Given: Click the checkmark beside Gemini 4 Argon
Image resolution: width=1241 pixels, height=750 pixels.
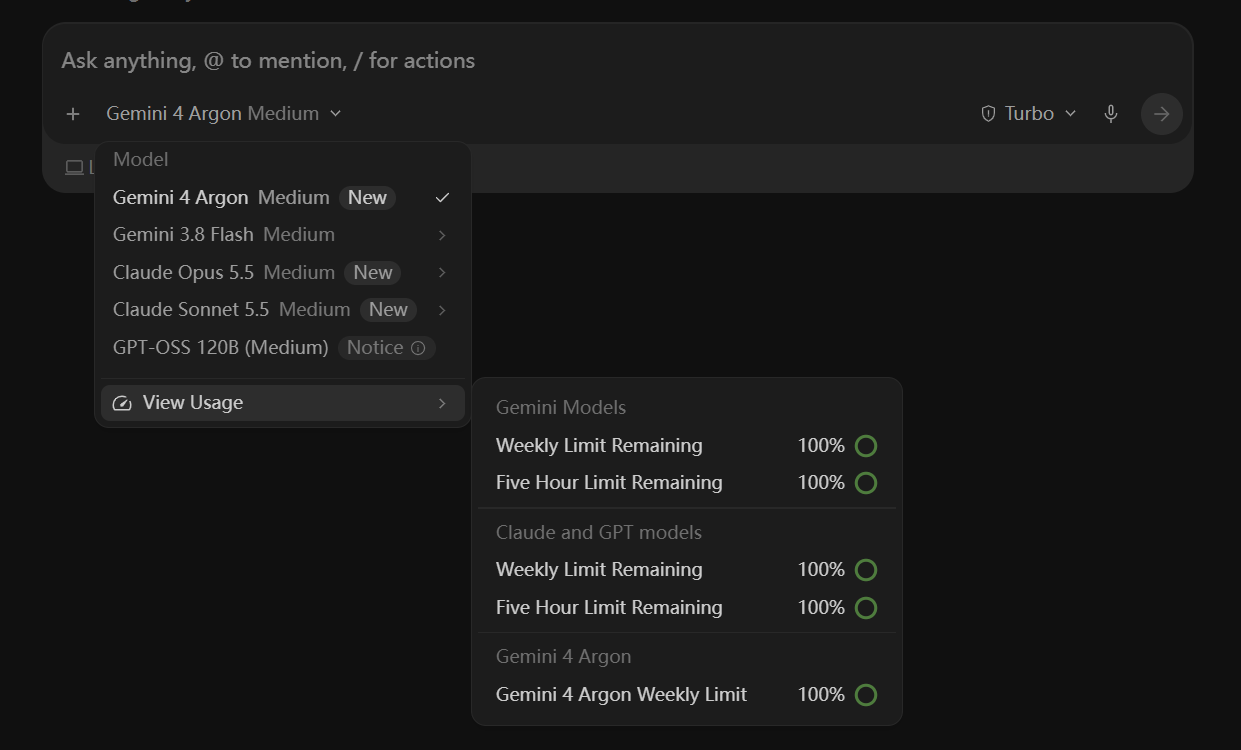Looking at the screenshot, I should [442, 198].
